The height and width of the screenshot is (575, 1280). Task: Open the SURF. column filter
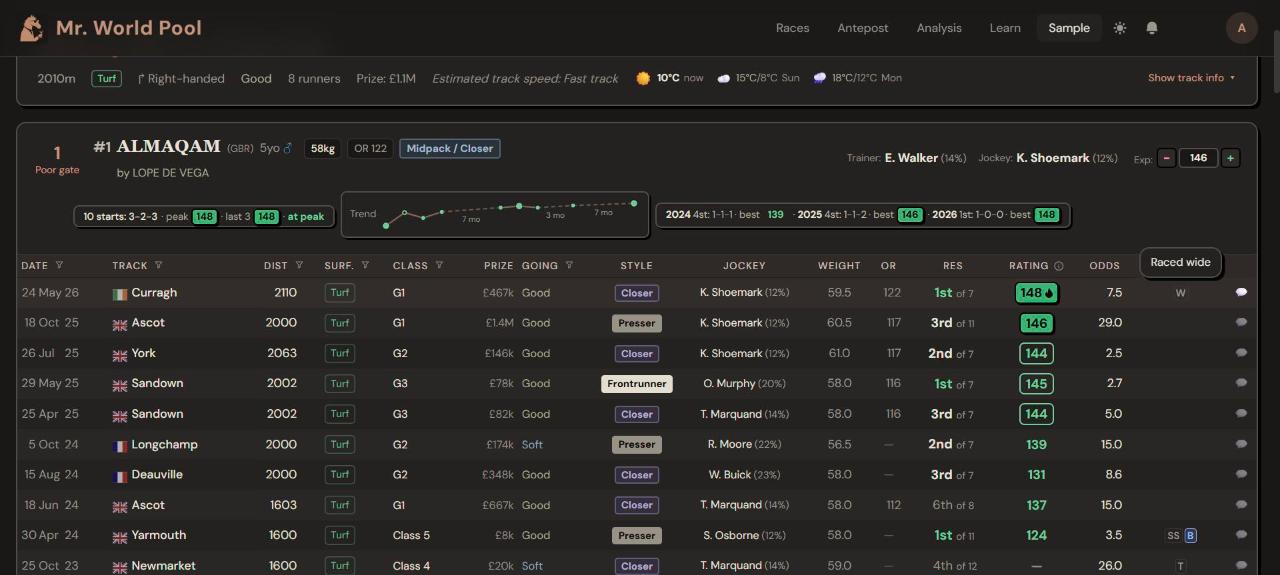coord(365,266)
